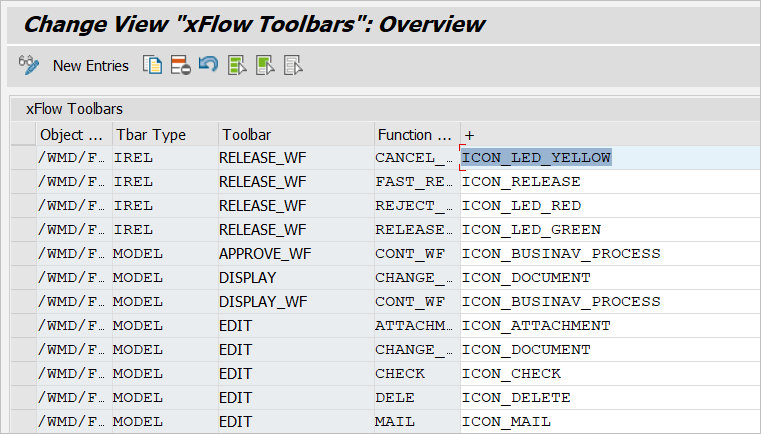Click the ICON_DELETE icon field

[516, 397]
